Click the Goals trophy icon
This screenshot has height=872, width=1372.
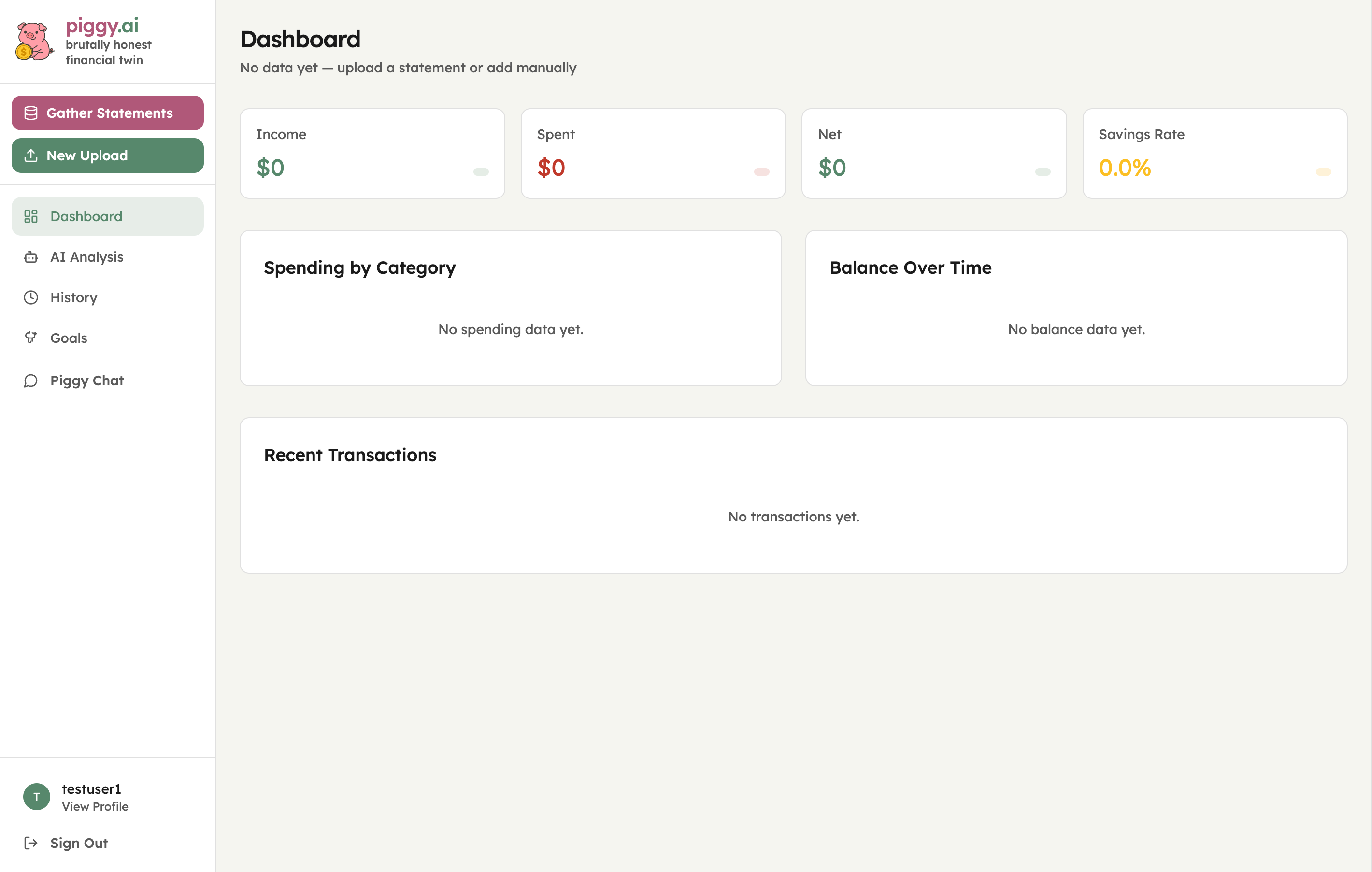coord(31,338)
